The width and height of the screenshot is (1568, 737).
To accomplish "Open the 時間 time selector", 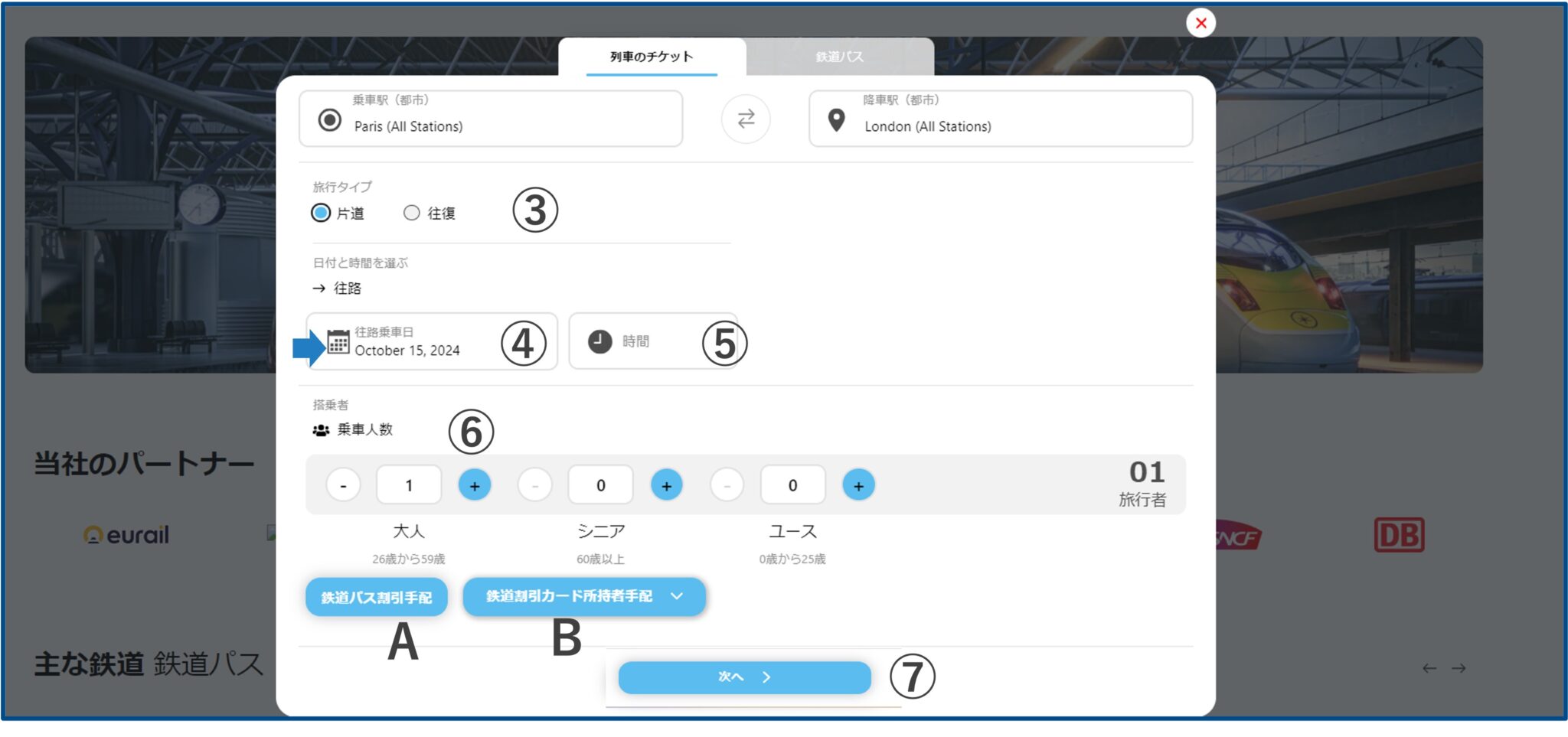I will (x=651, y=341).
